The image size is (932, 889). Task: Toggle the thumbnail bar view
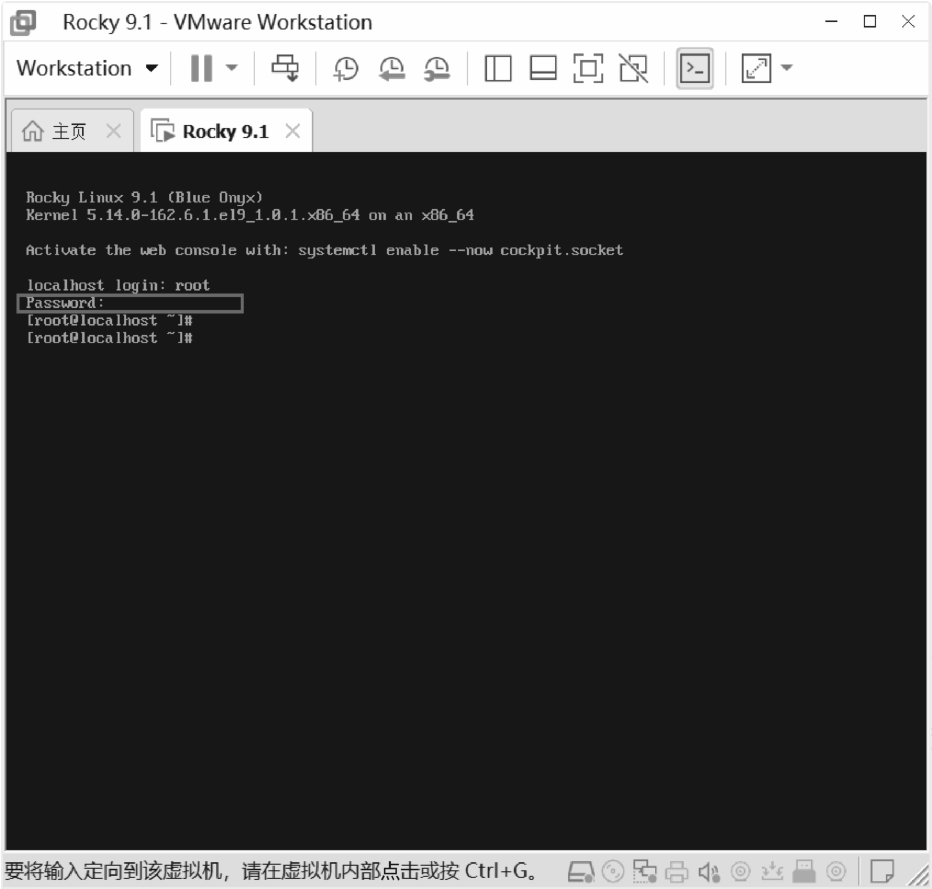click(x=543, y=68)
